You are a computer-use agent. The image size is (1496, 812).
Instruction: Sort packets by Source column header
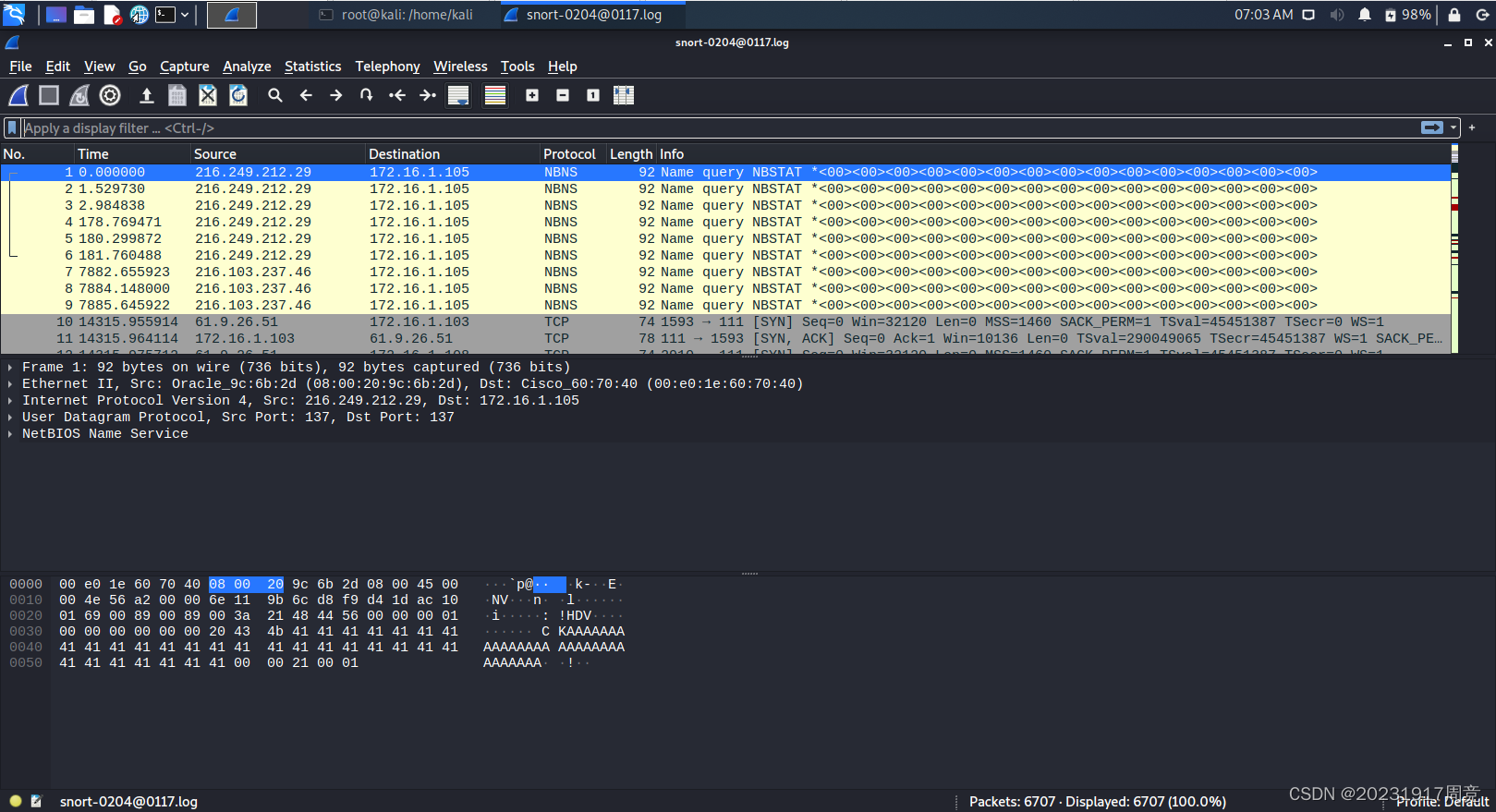(x=278, y=154)
